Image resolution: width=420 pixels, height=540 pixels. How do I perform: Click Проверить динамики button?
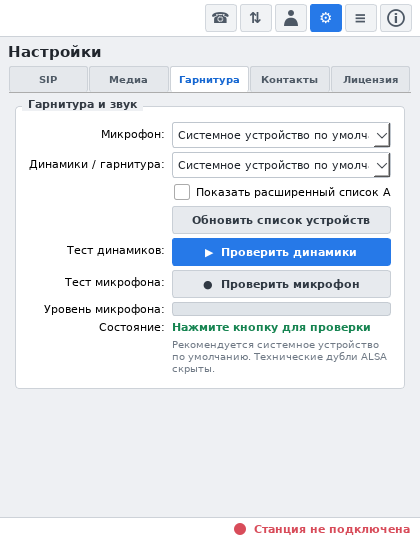pos(281,252)
